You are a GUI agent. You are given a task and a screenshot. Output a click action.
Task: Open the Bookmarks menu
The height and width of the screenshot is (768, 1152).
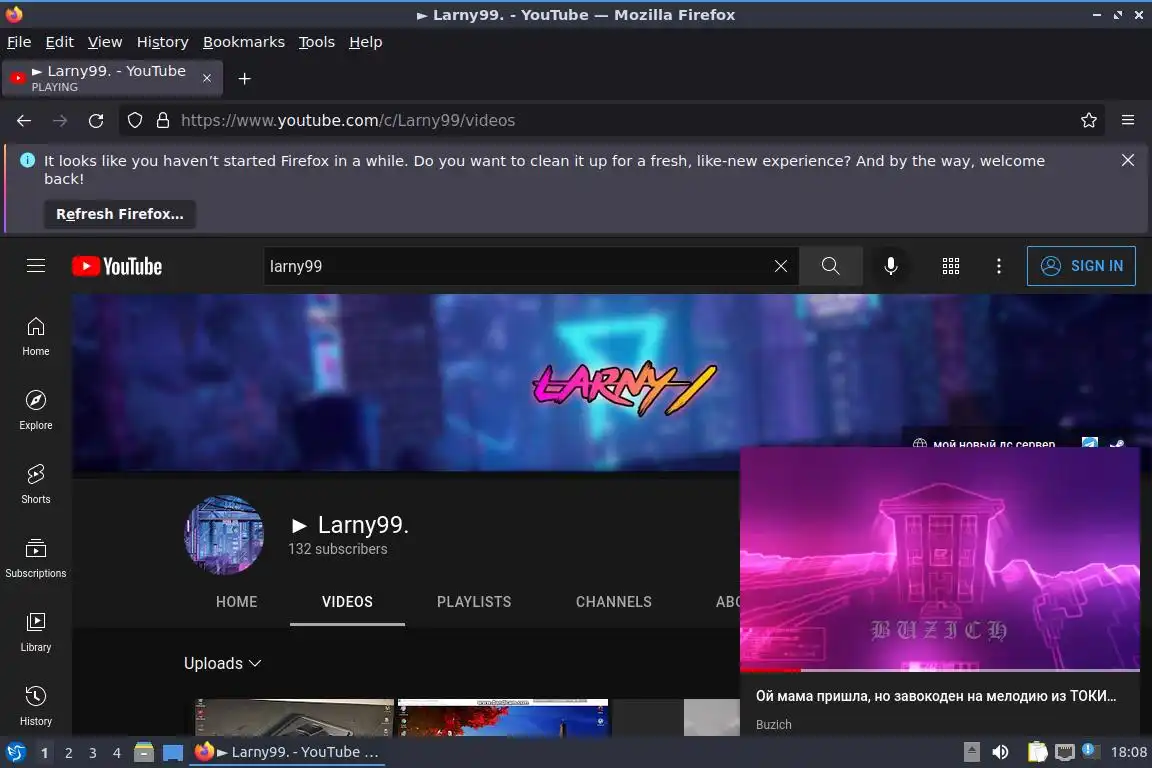tap(244, 42)
